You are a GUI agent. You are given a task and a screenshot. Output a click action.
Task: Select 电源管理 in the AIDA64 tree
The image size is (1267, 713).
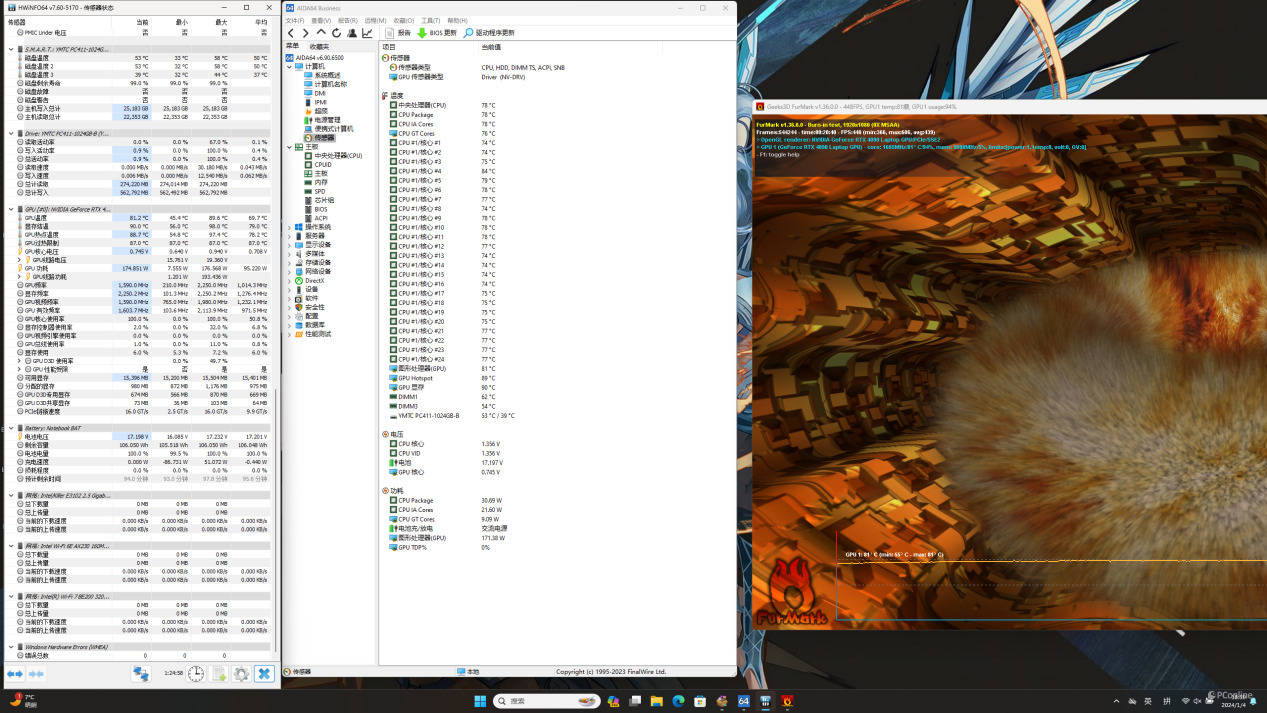(x=327, y=120)
